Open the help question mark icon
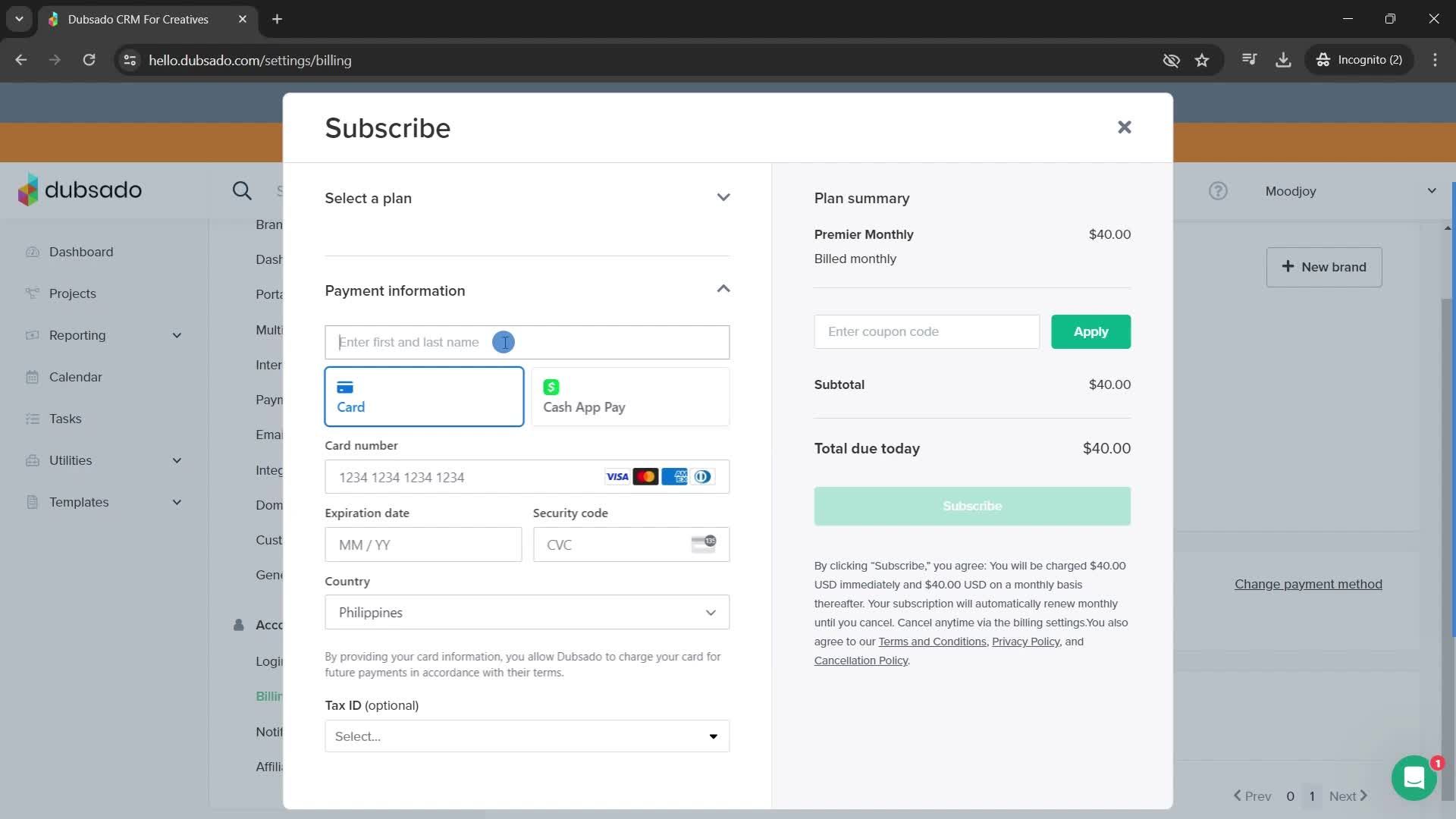 click(1218, 191)
